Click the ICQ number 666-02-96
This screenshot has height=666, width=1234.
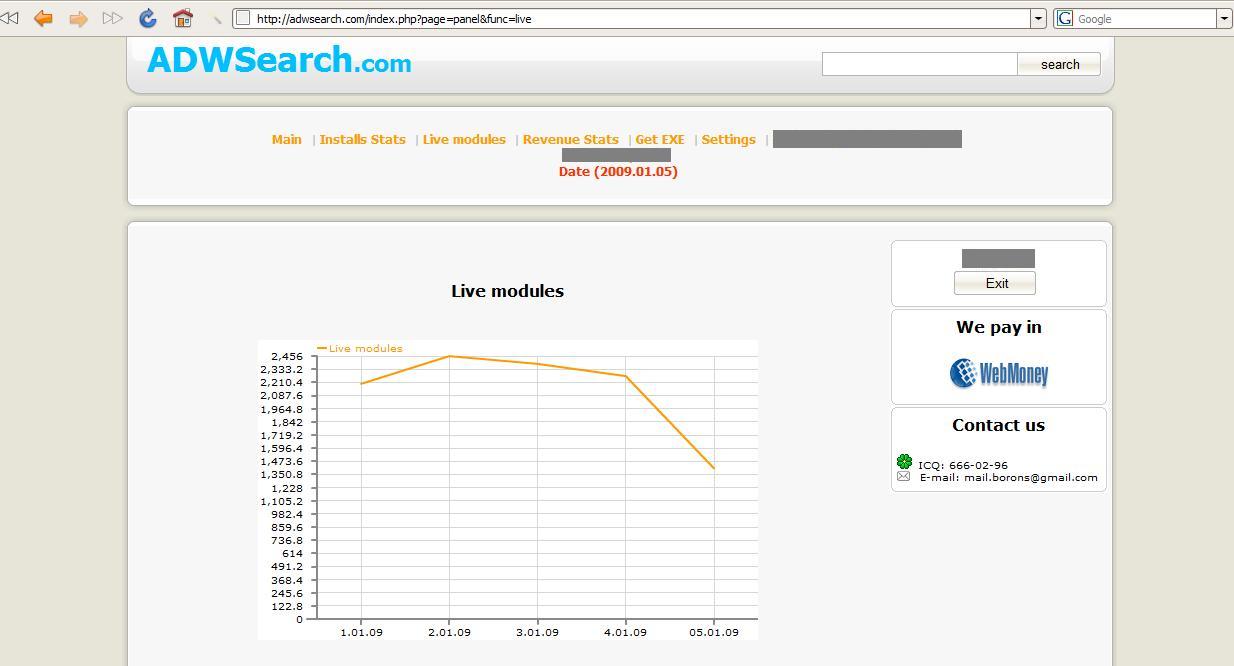coord(977,465)
